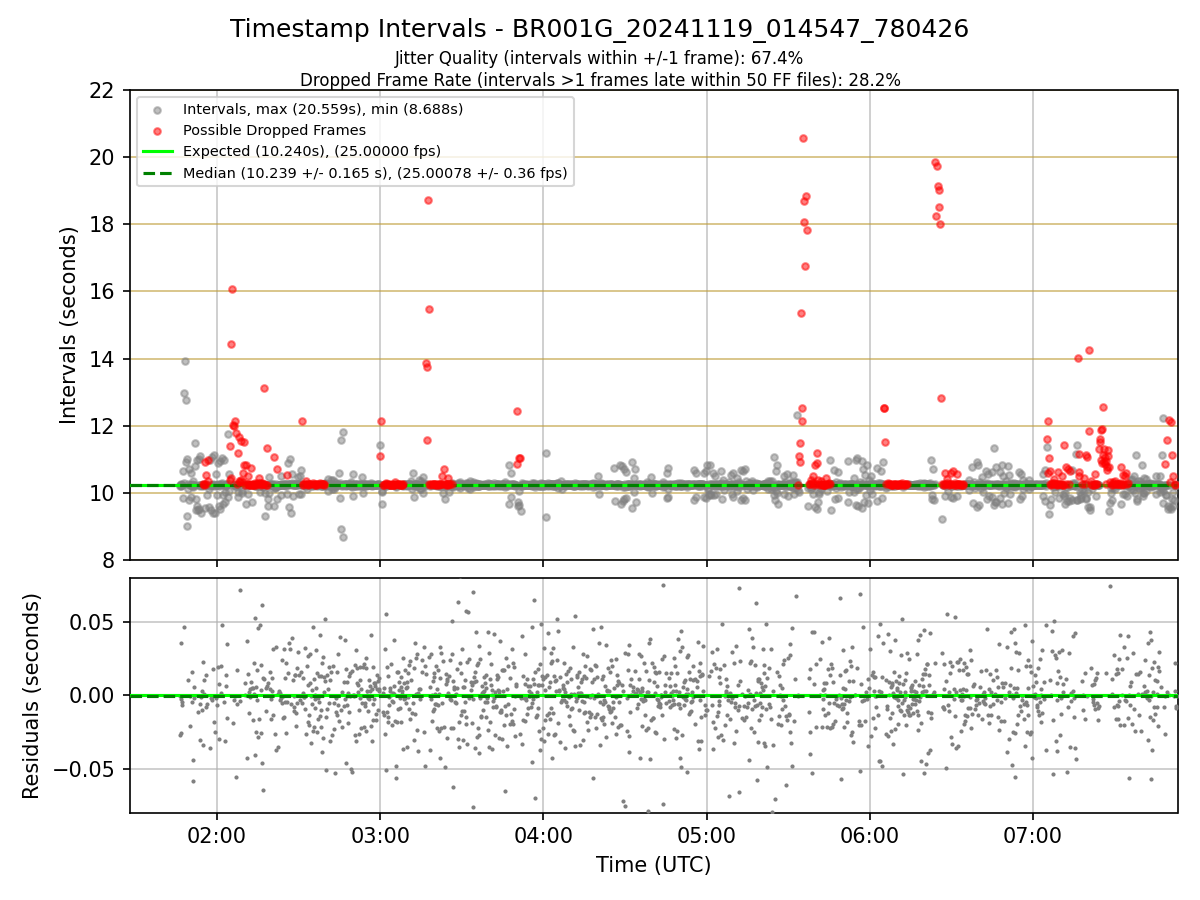Click the '8' tick on the intervals axis
This screenshot has width=1200, height=900.
pyautogui.click(x=108, y=560)
